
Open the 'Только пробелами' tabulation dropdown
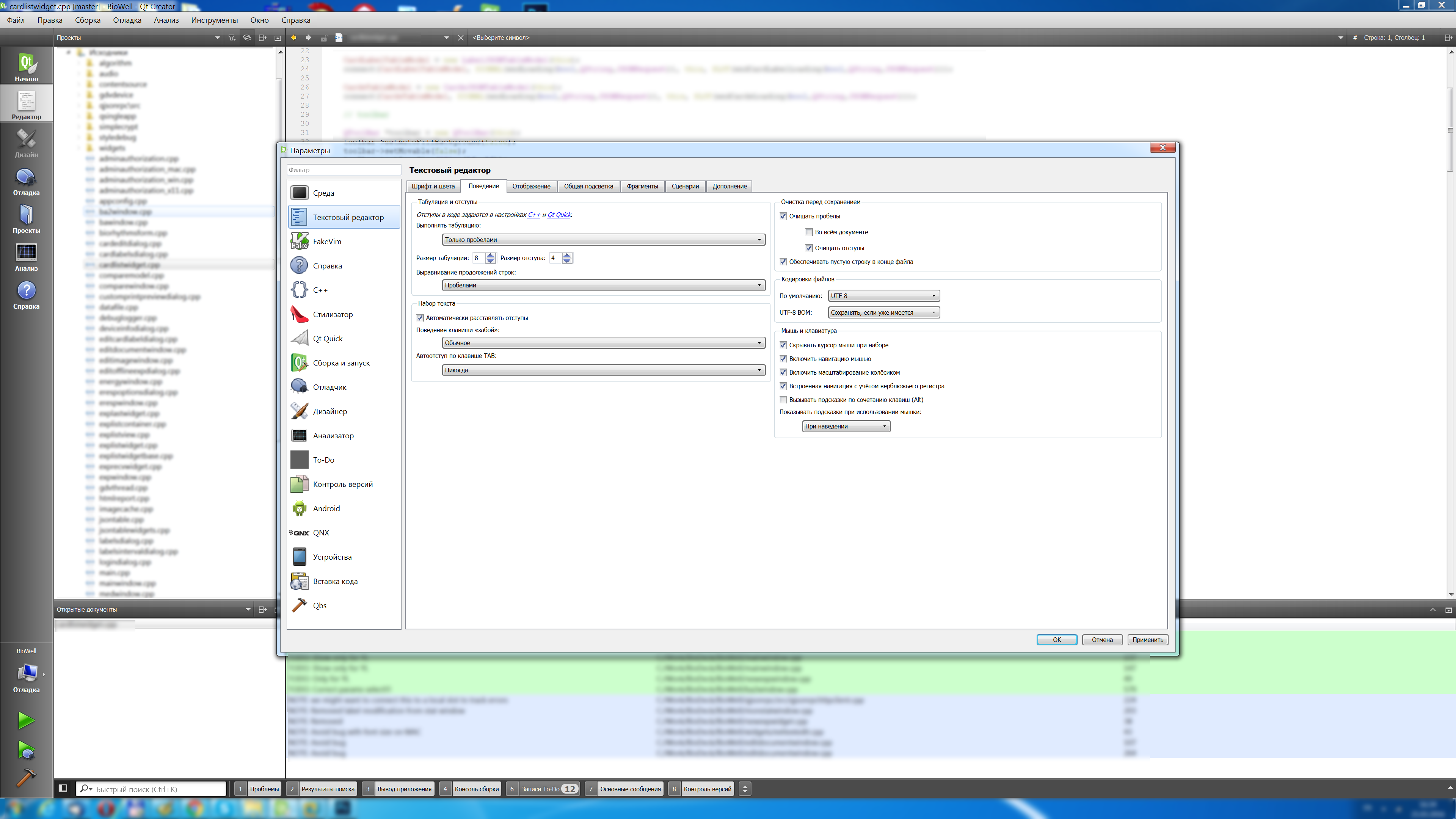(x=603, y=240)
